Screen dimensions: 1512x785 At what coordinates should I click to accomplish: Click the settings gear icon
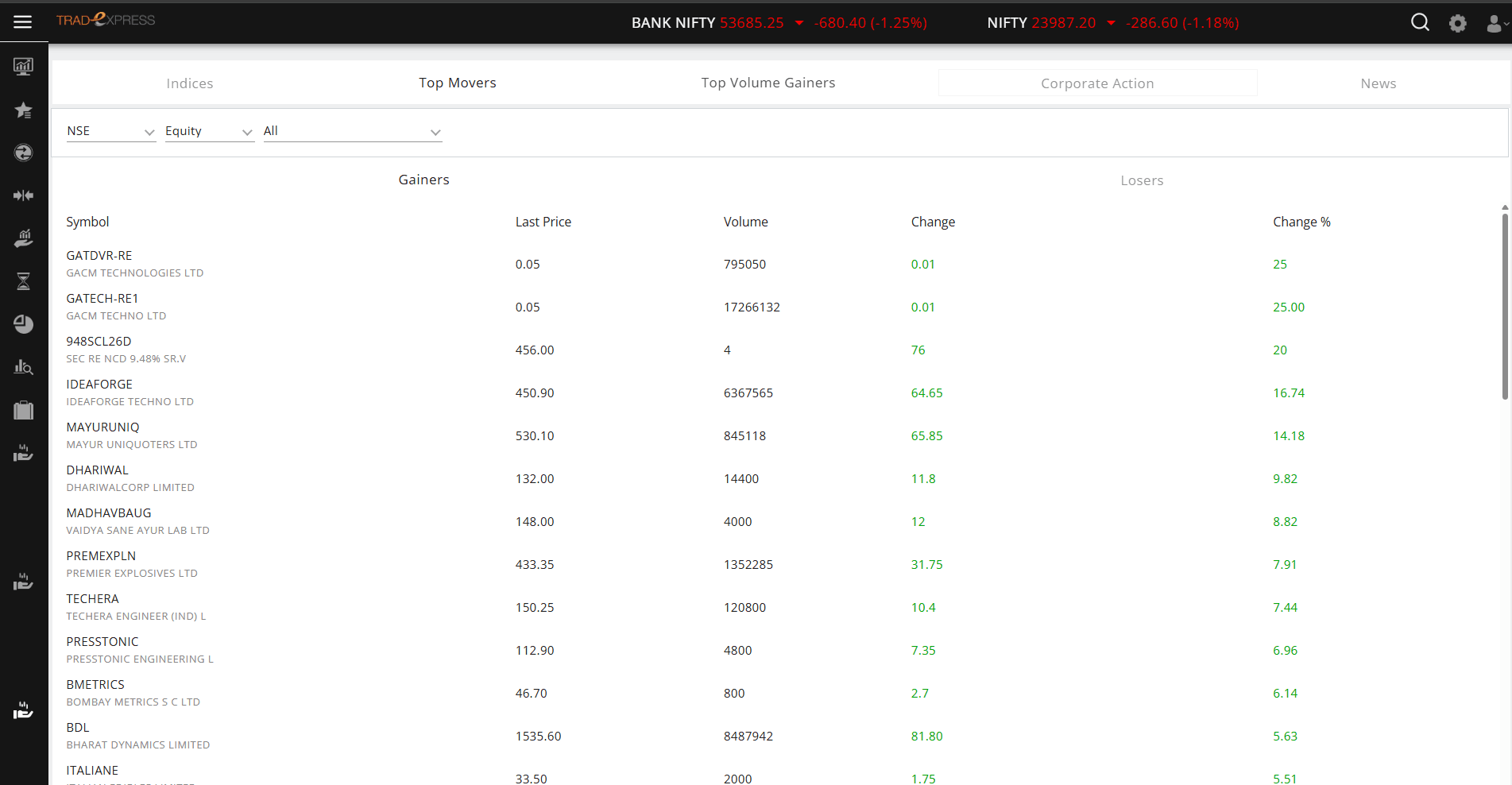[x=1458, y=22]
